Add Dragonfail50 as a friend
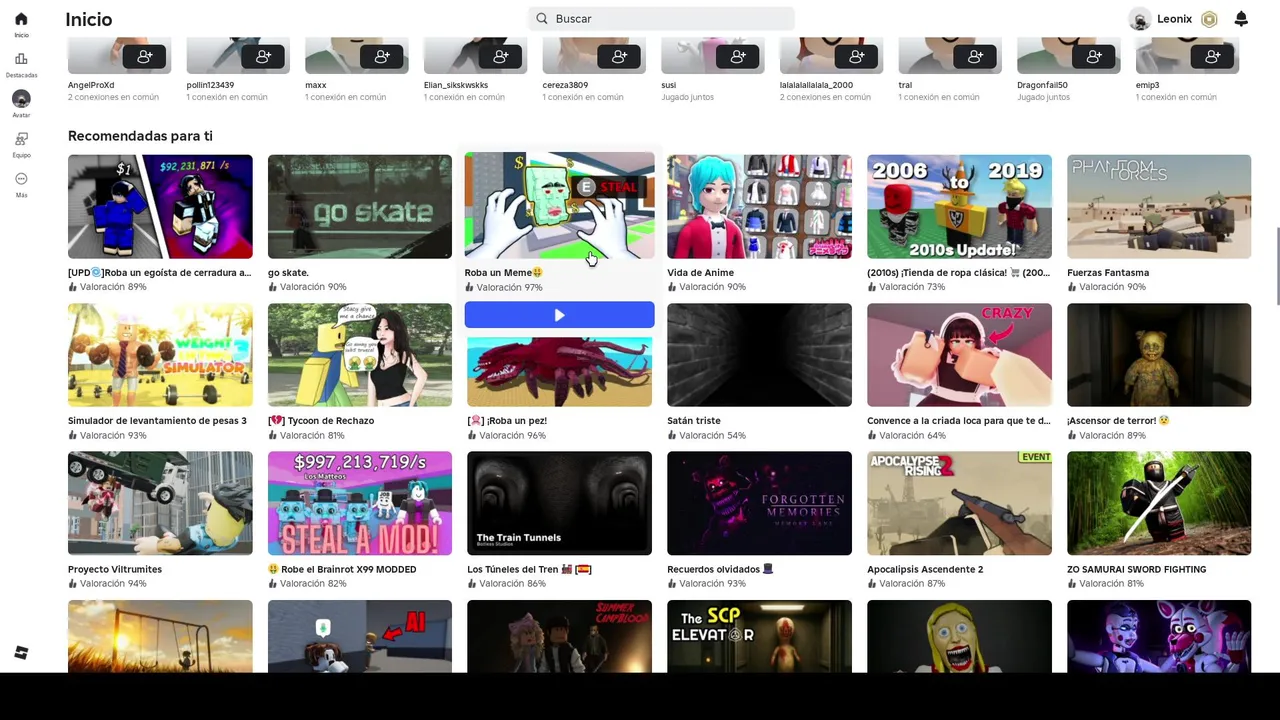The height and width of the screenshot is (720, 1280). coord(1094,57)
